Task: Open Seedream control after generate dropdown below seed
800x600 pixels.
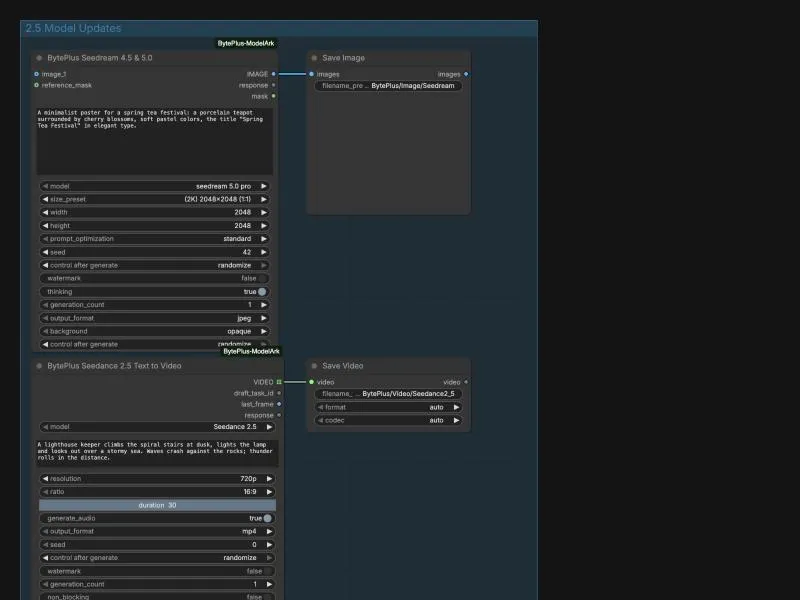Action: point(154,265)
